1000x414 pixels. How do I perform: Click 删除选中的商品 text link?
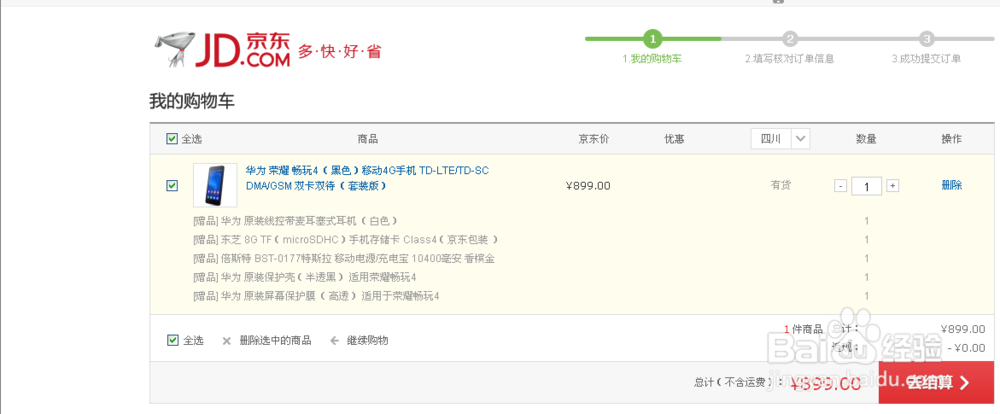click(x=275, y=341)
